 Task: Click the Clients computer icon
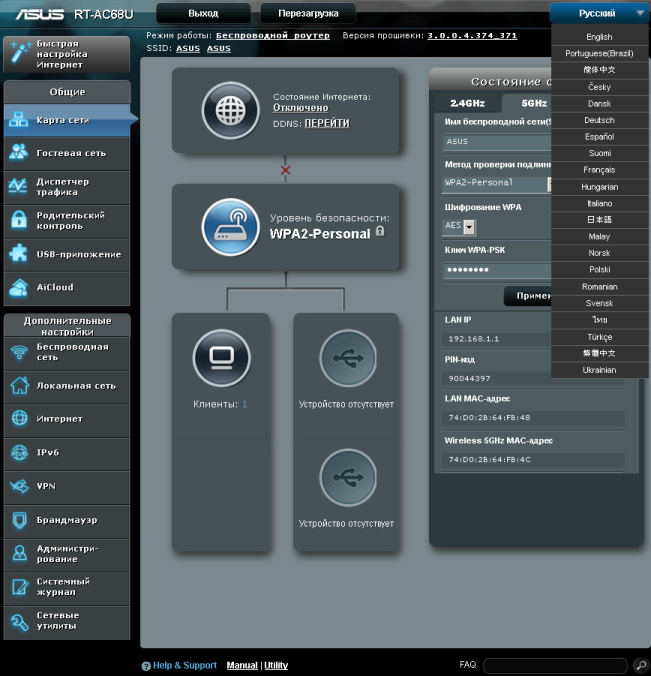click(x=222, y=358)
